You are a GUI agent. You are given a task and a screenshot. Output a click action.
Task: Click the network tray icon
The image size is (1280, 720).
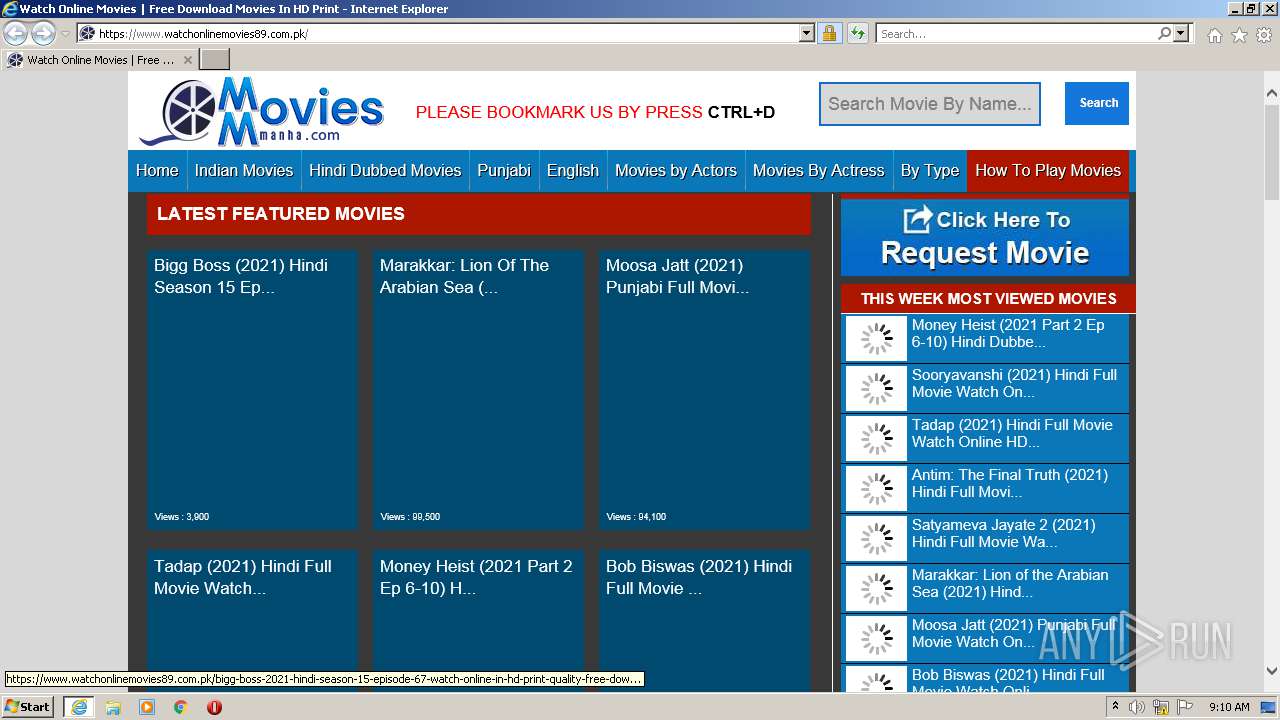click(1161, 707)
